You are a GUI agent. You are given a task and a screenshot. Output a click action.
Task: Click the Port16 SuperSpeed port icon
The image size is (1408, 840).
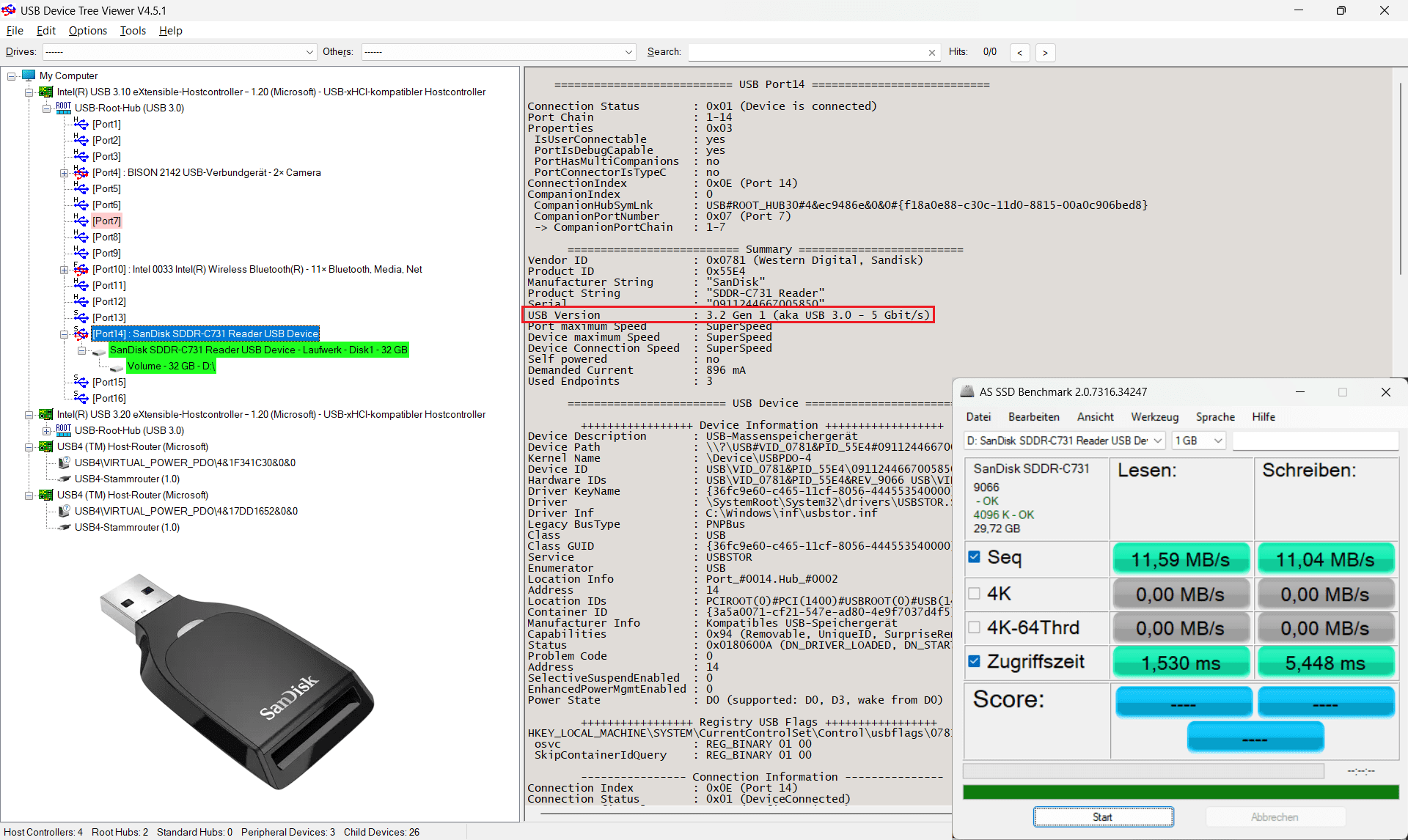point(81,398)
